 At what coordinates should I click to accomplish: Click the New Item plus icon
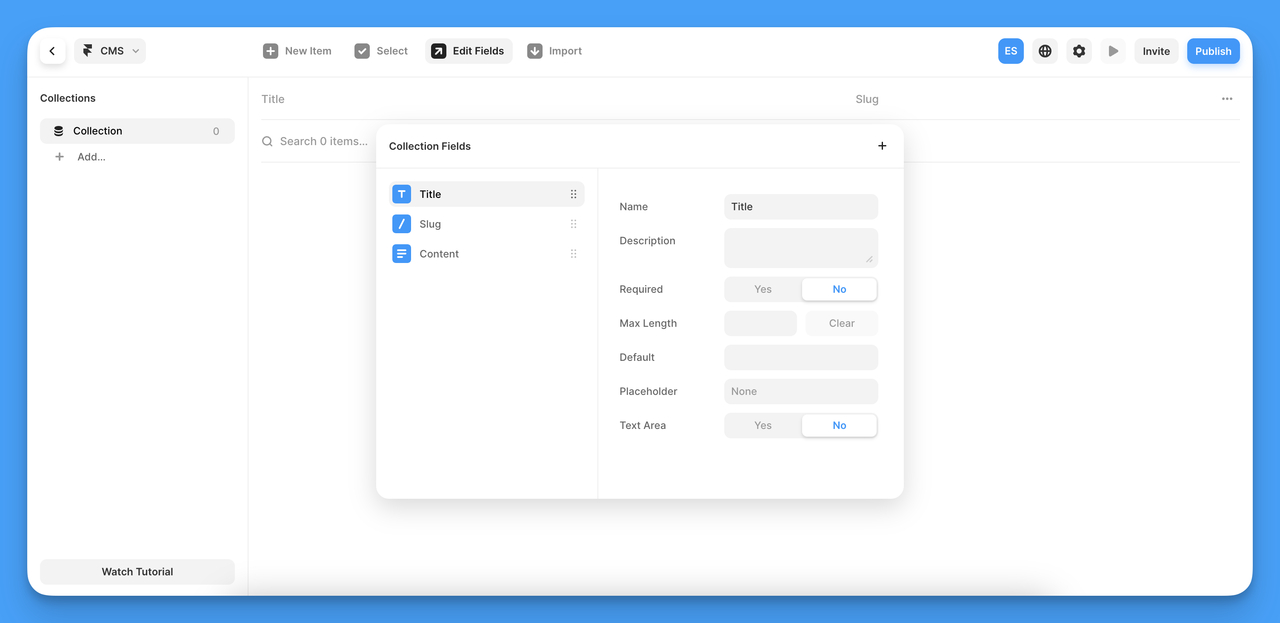pyautogui.click(x=271, y=51)
